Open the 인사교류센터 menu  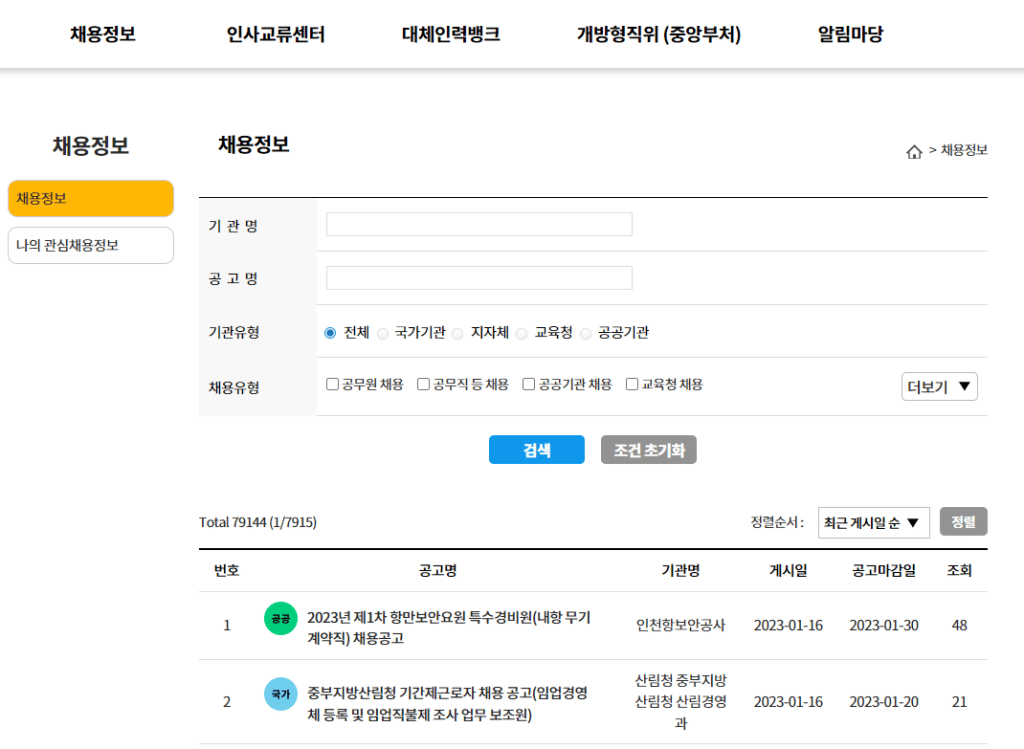coord(276,34)
